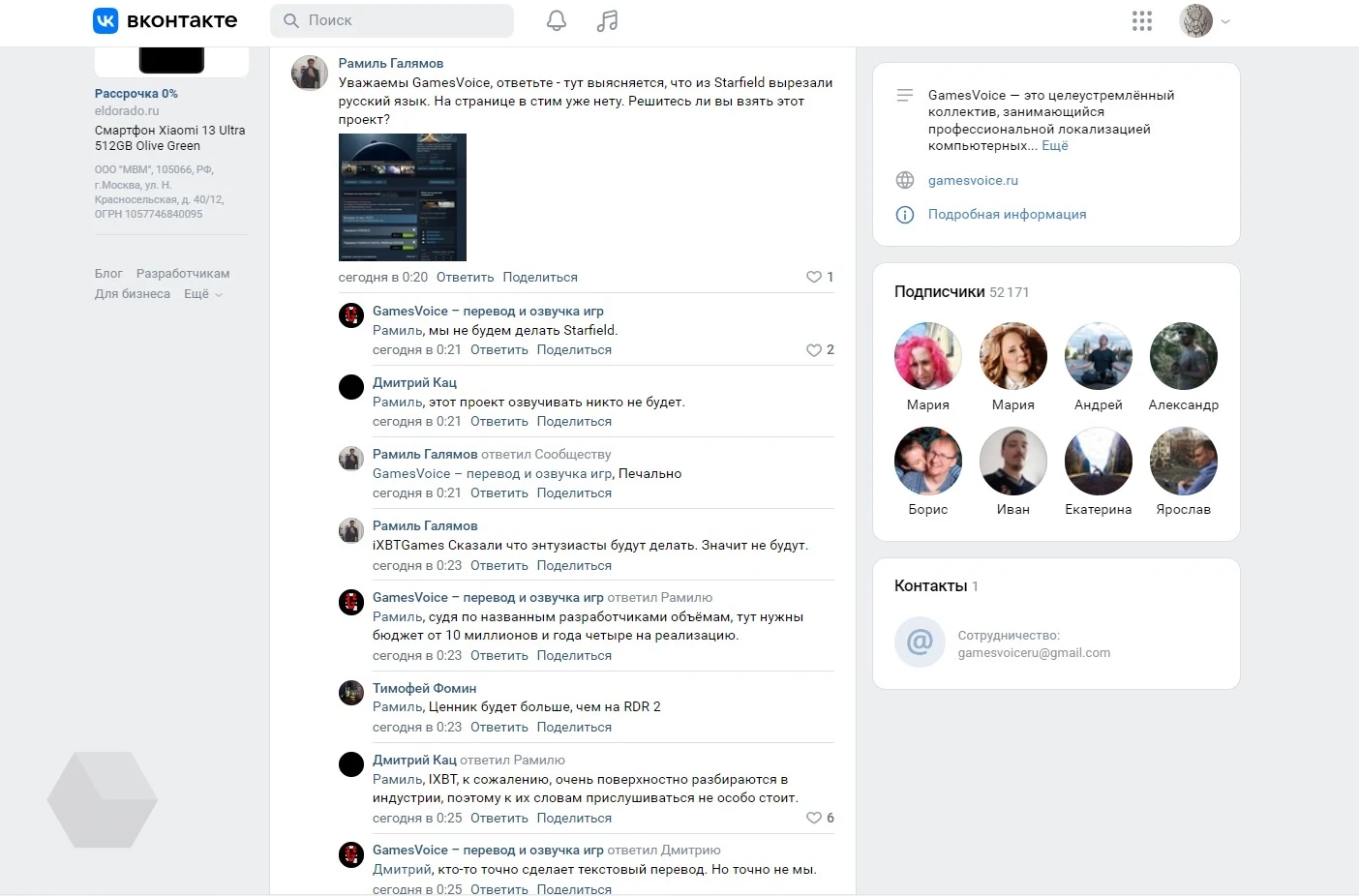
Task: Open the Тимофей Фомин name link
Action: 425,688
